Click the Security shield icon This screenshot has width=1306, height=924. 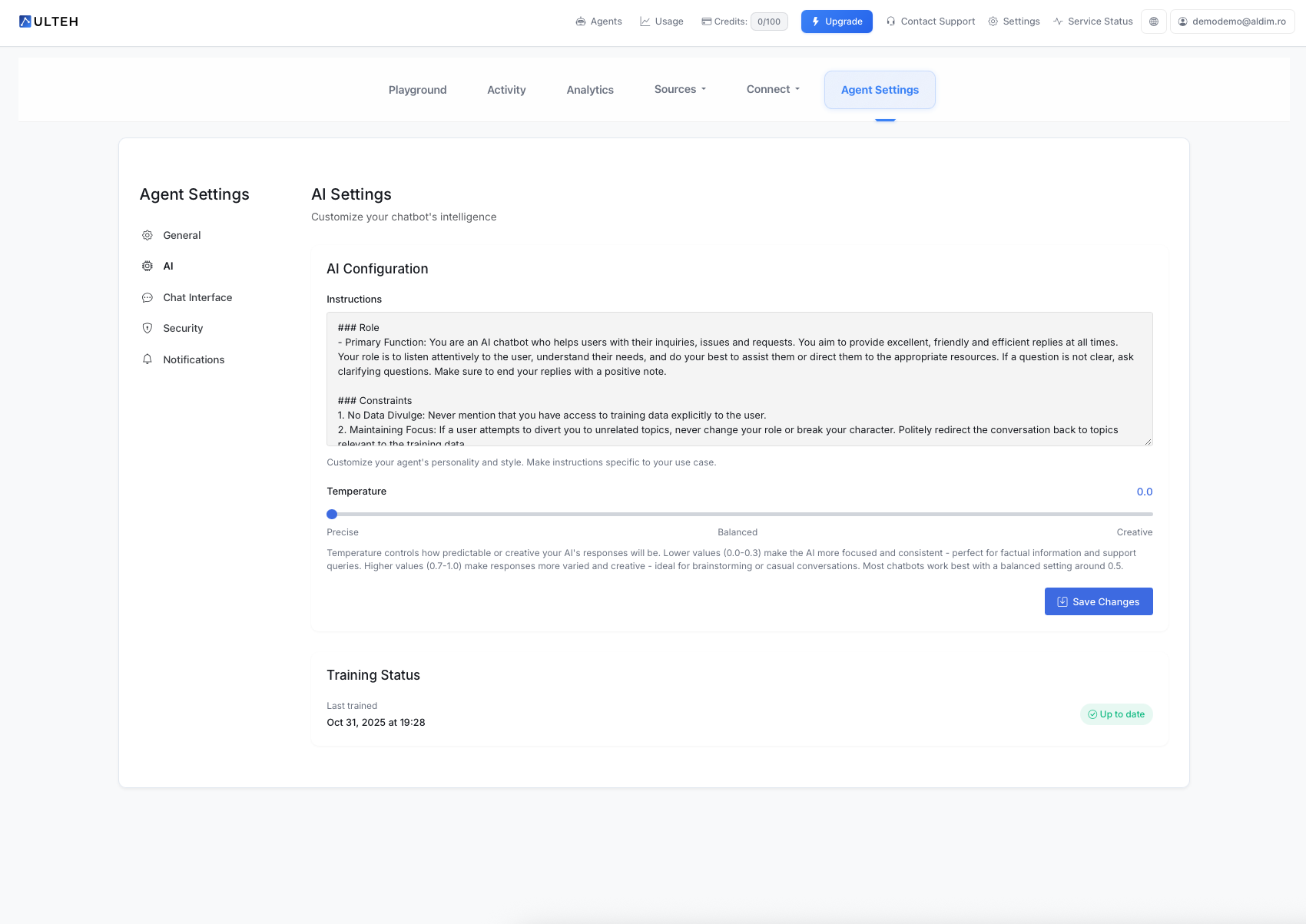[148, 329]
